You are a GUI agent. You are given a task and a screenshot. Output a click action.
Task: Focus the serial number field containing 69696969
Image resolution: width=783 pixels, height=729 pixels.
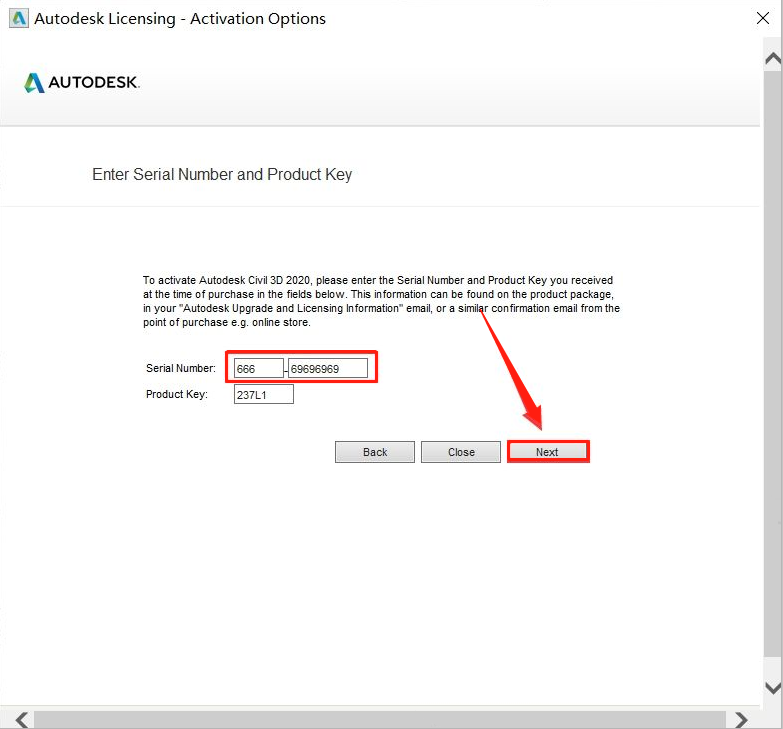click(327, 369)
